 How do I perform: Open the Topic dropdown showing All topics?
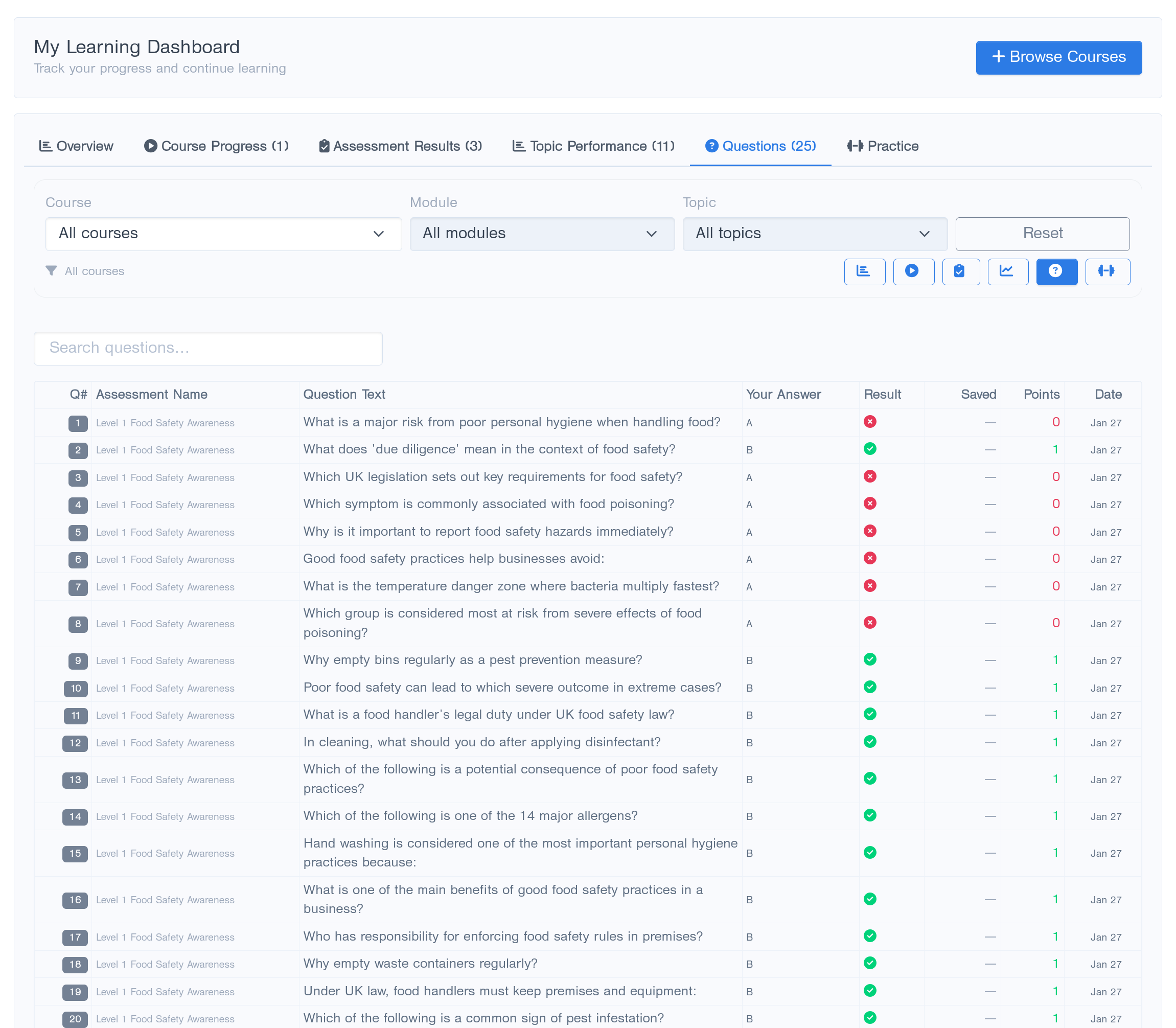tap(815, 234)
